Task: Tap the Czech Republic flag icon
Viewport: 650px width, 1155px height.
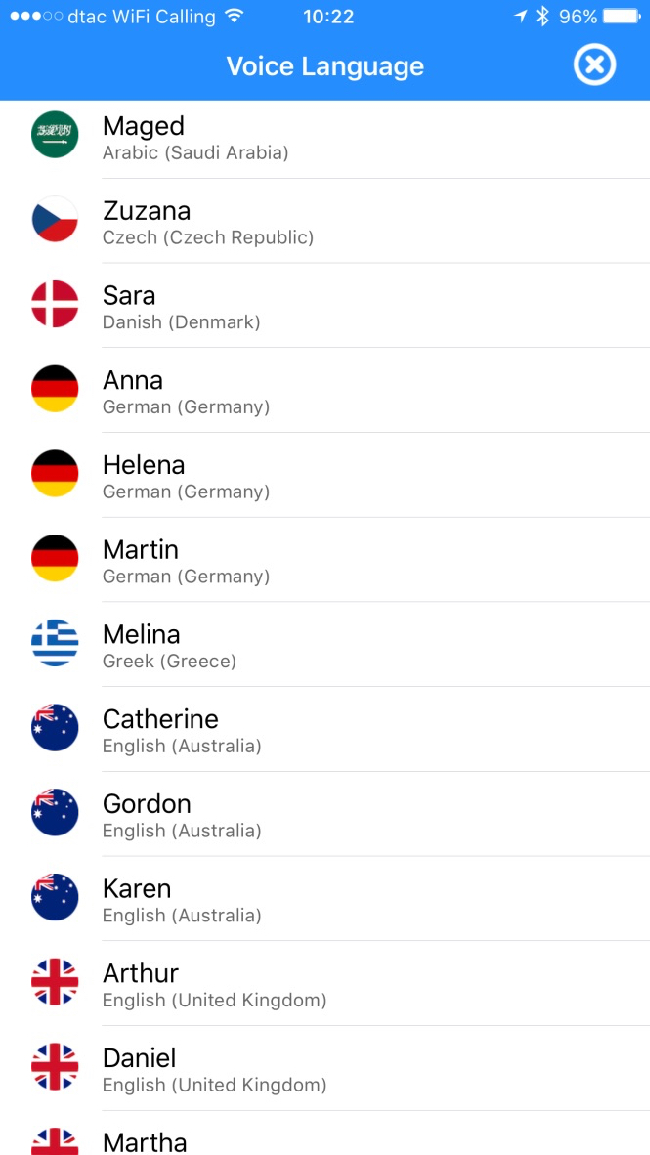Action: click(55, 219)
